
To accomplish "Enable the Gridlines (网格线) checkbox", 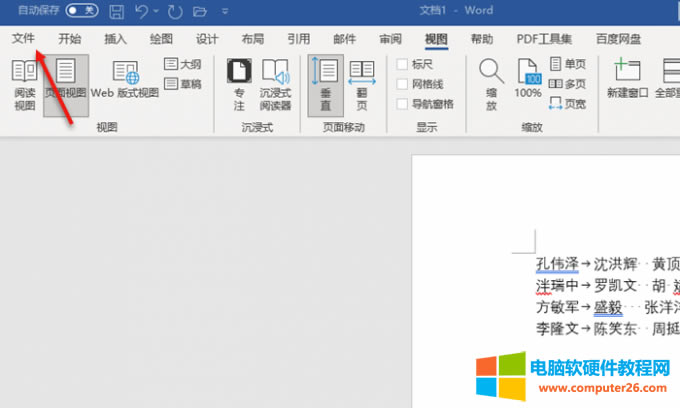I will pos(403,84).
